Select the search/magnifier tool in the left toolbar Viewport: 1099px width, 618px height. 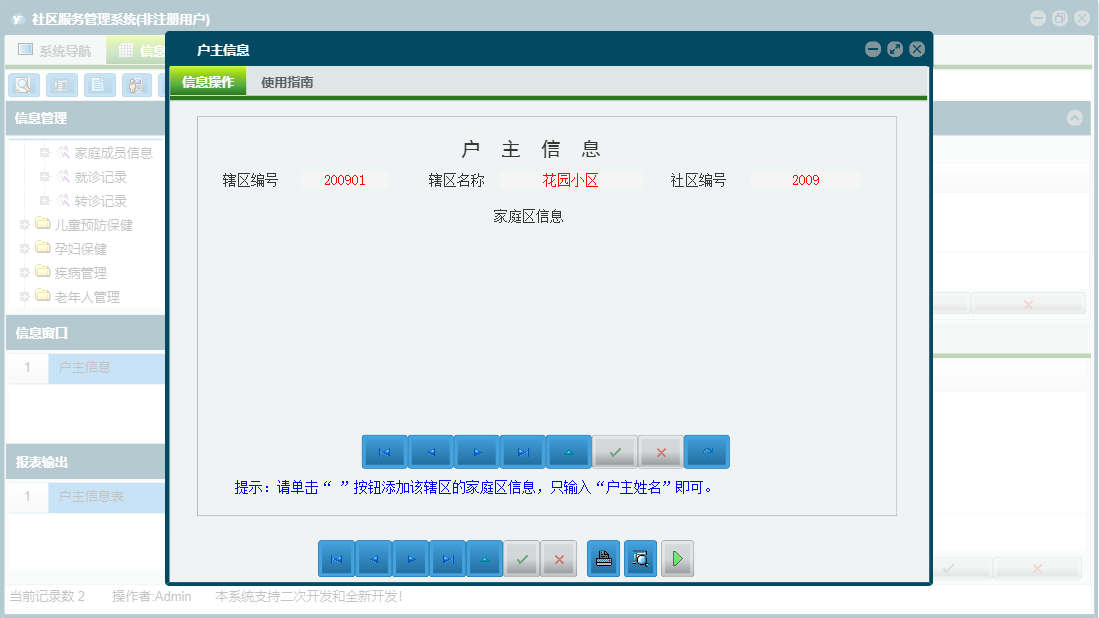point(22,85)
